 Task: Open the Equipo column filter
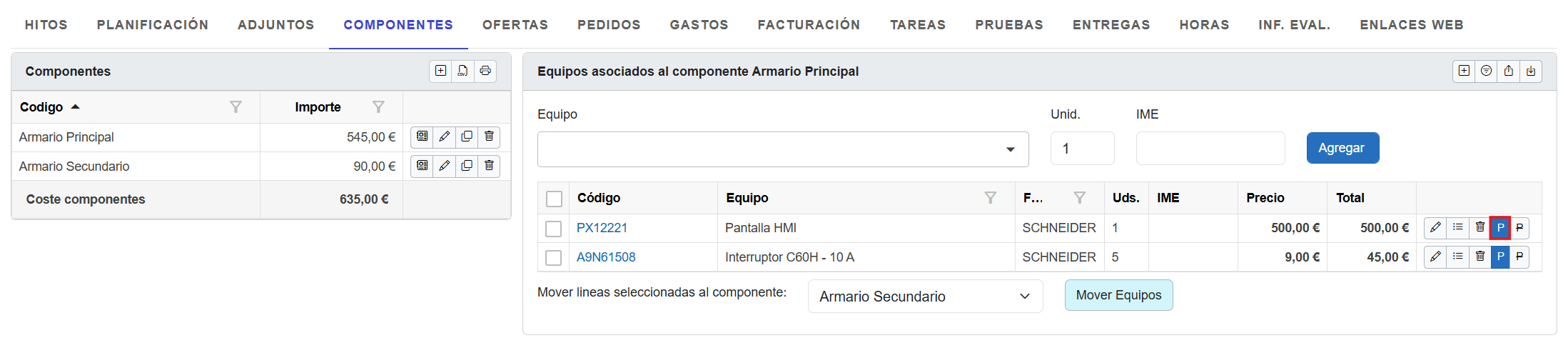pos(990,198)
